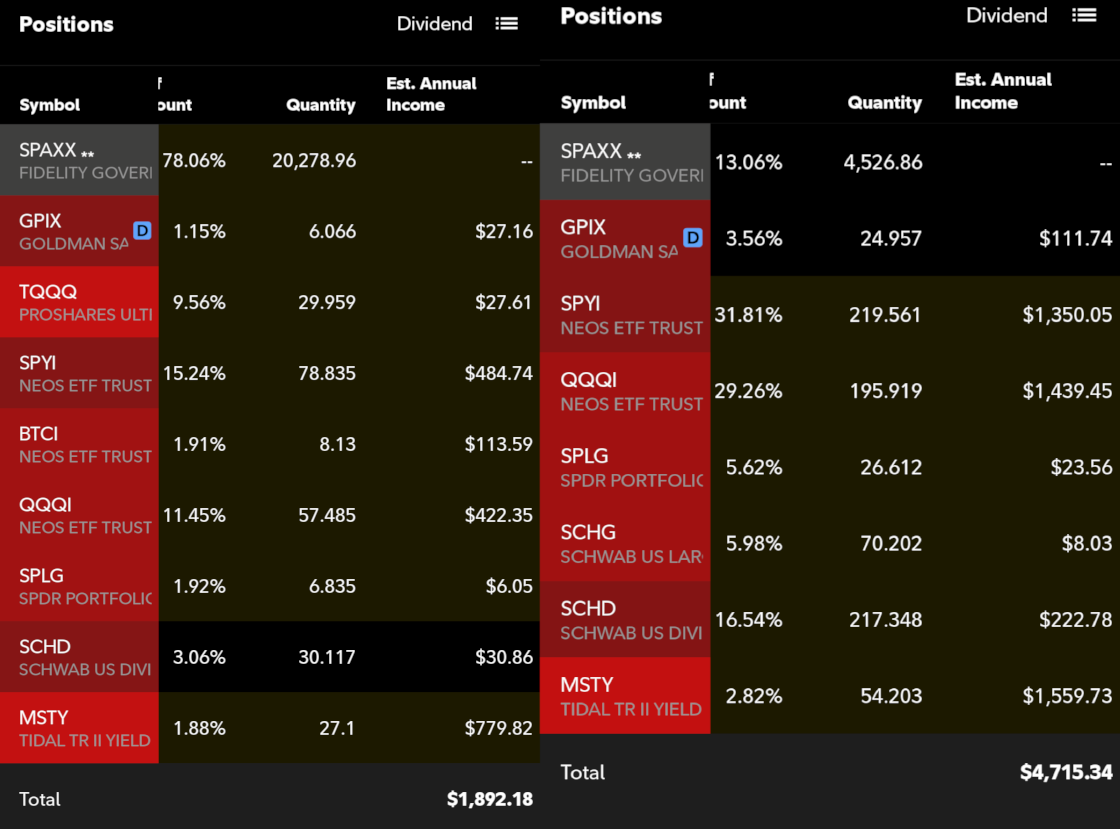Sort by Symbol column in right panel
Viewport: 1120px width, 829px height.
pos(593,103)
